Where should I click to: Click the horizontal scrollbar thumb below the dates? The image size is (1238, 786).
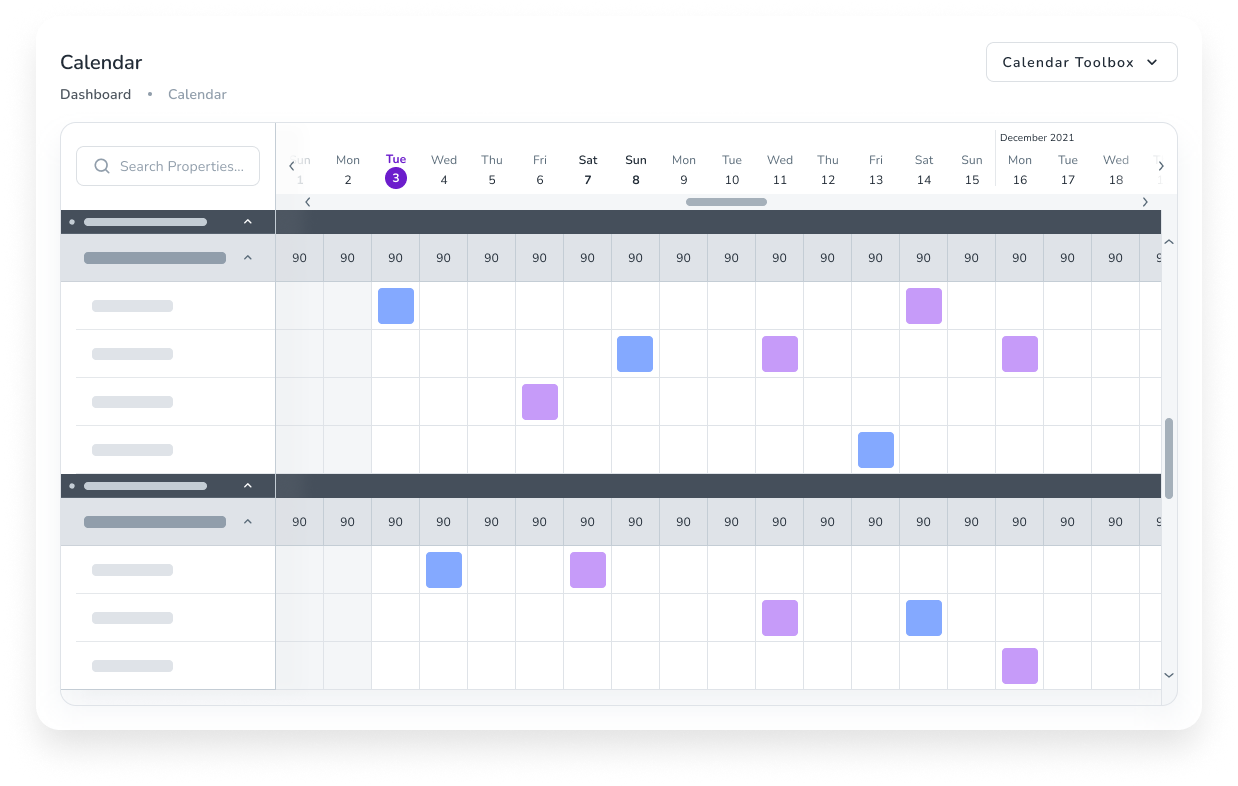(x=726, y=202)
